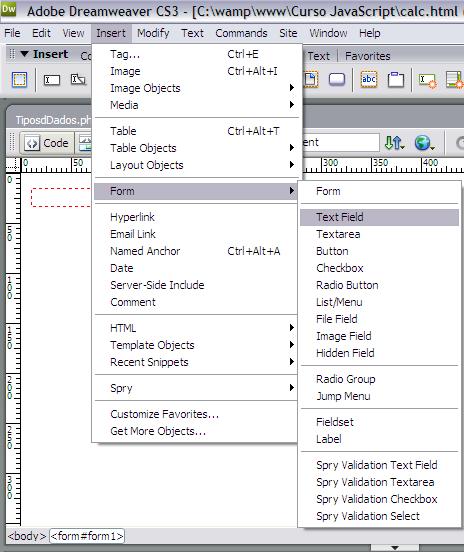
Task: Expand Layout Objects submenu
Action: [x=196, y=165]
